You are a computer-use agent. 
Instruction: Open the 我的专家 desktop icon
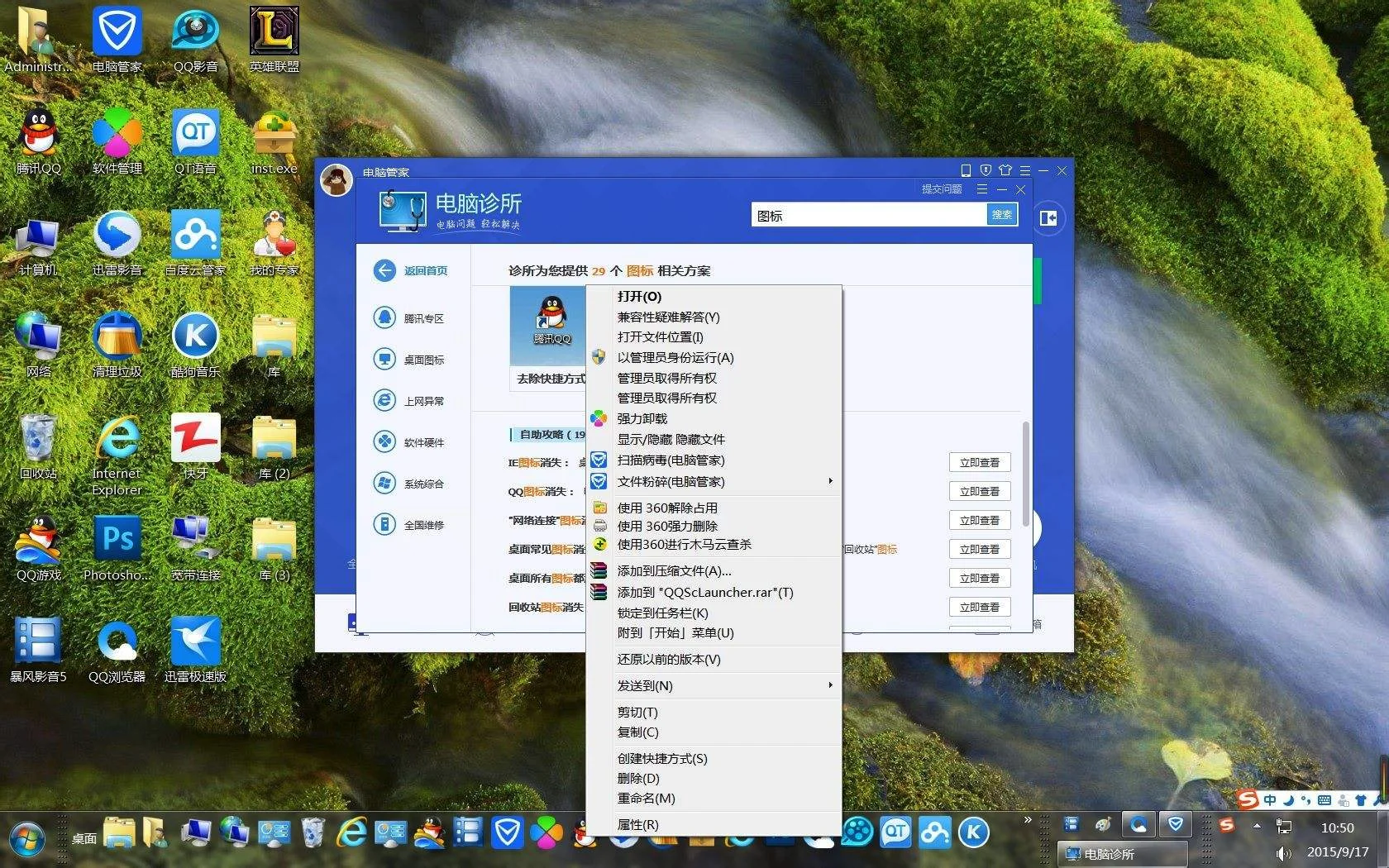[274, 242]
